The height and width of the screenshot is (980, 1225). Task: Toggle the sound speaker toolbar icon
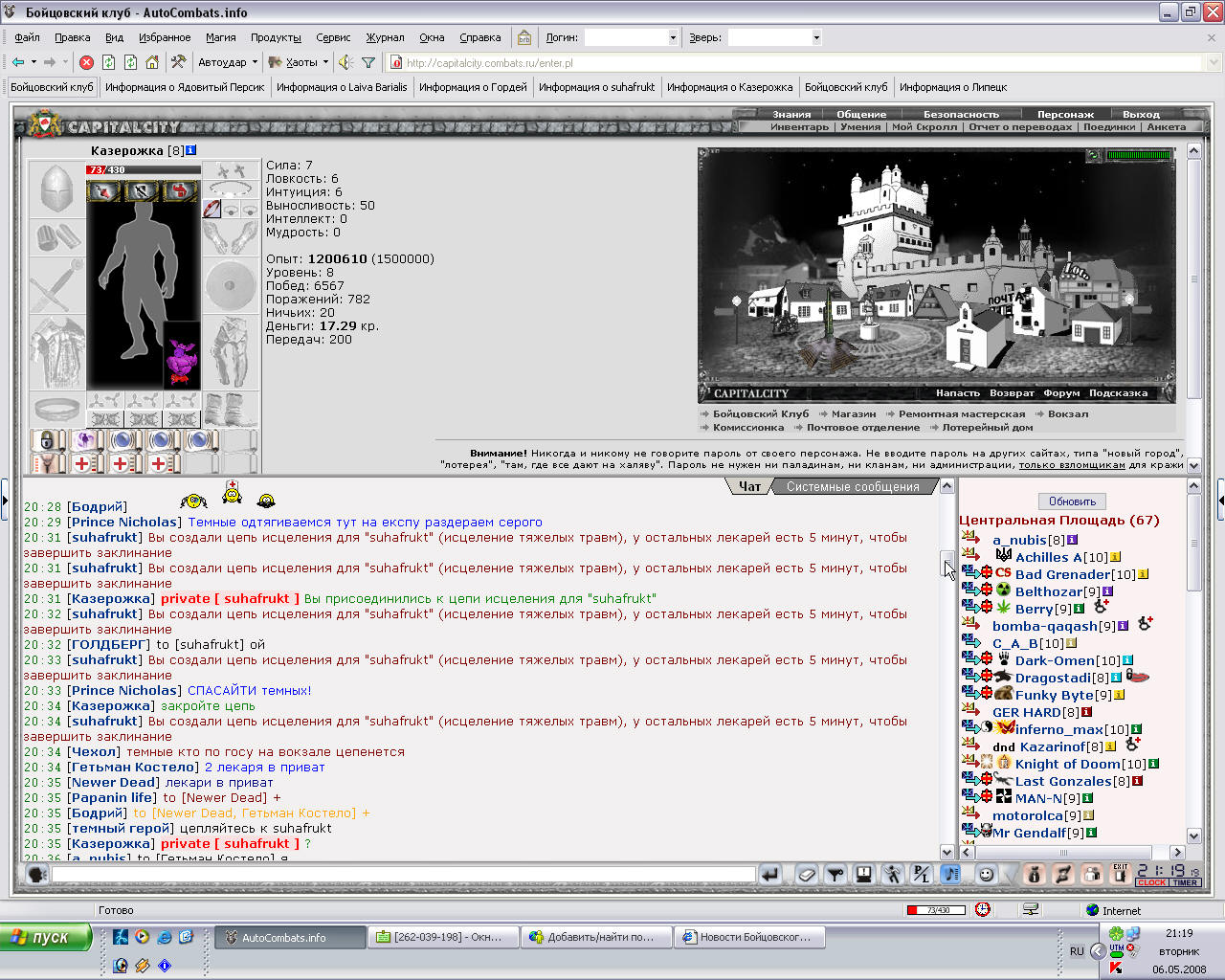(x=345, y=62)
